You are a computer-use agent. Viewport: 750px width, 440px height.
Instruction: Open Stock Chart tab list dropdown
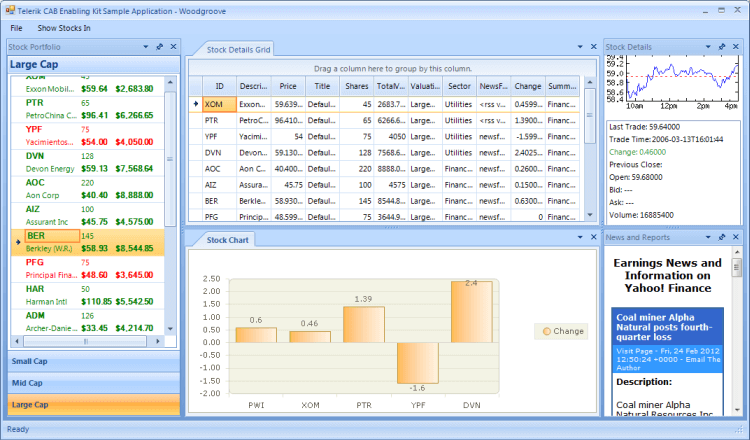(x=580, y=237)
